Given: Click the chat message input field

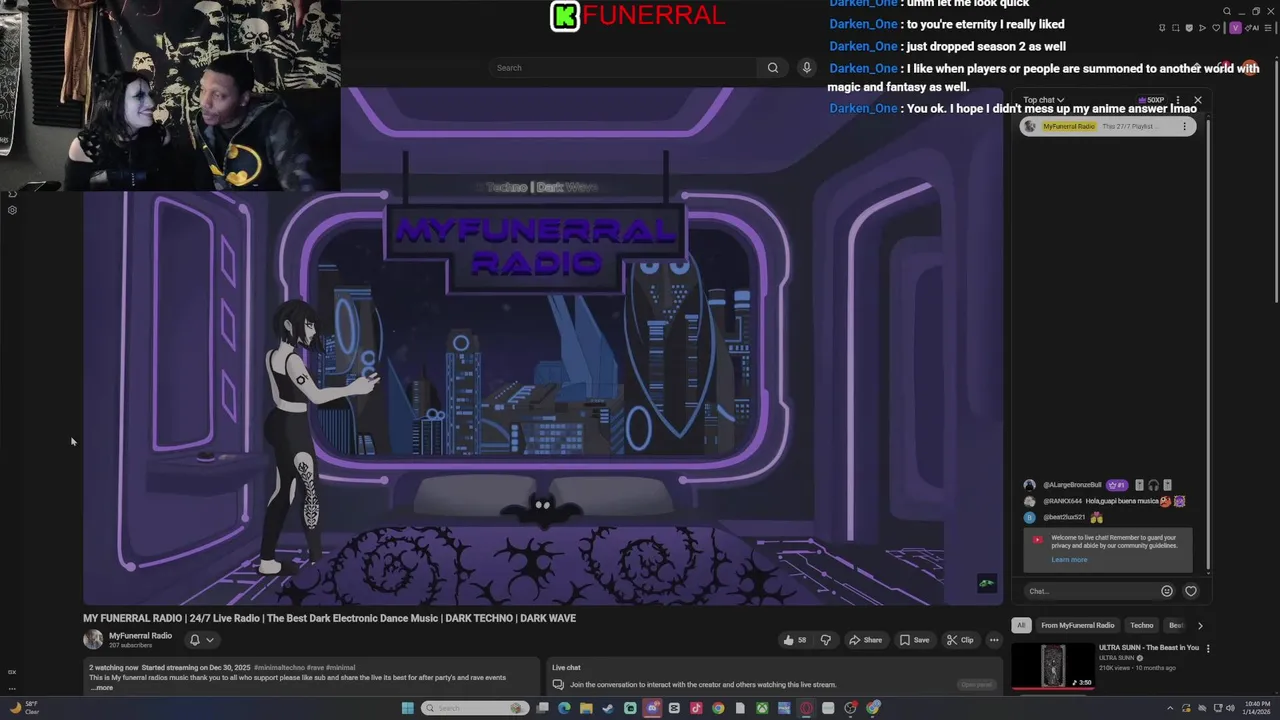Looking at the screenshot, I should tap(1088, 591).
